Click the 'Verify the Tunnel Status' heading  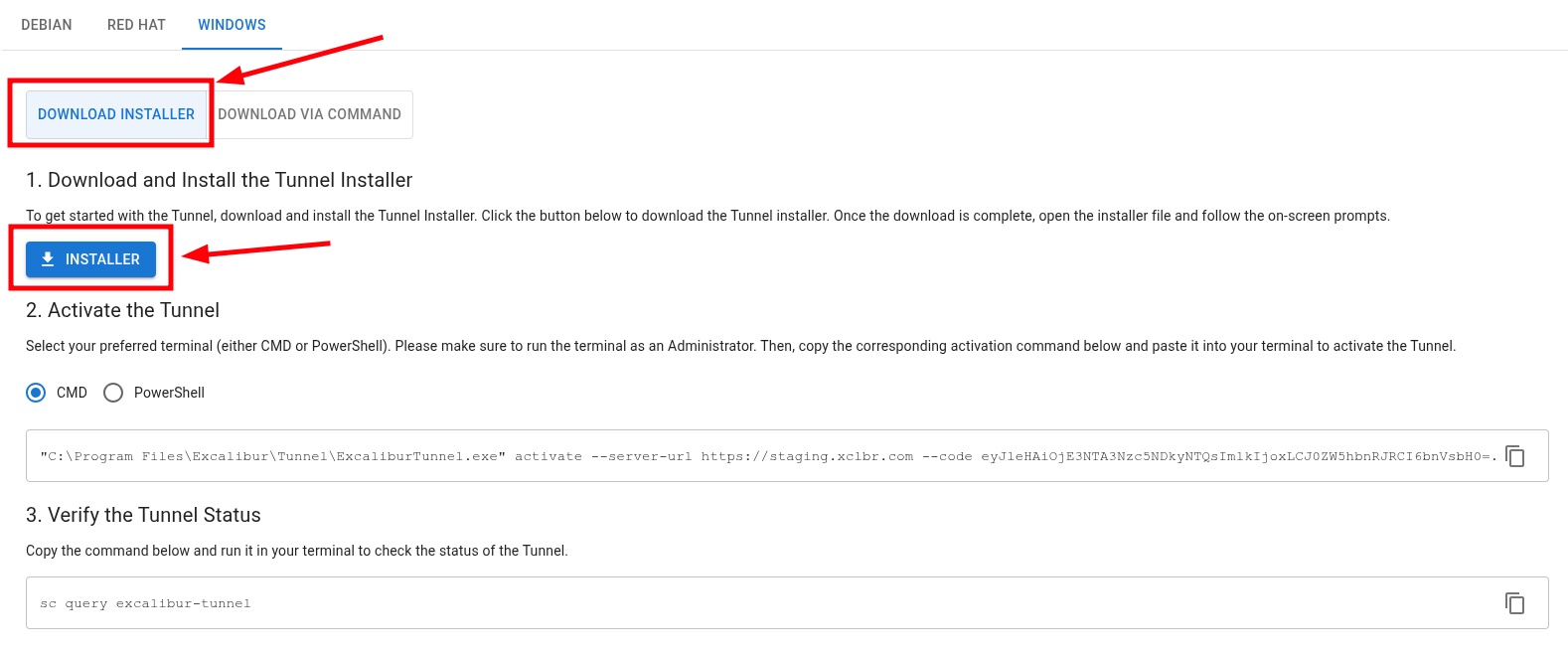143,515
